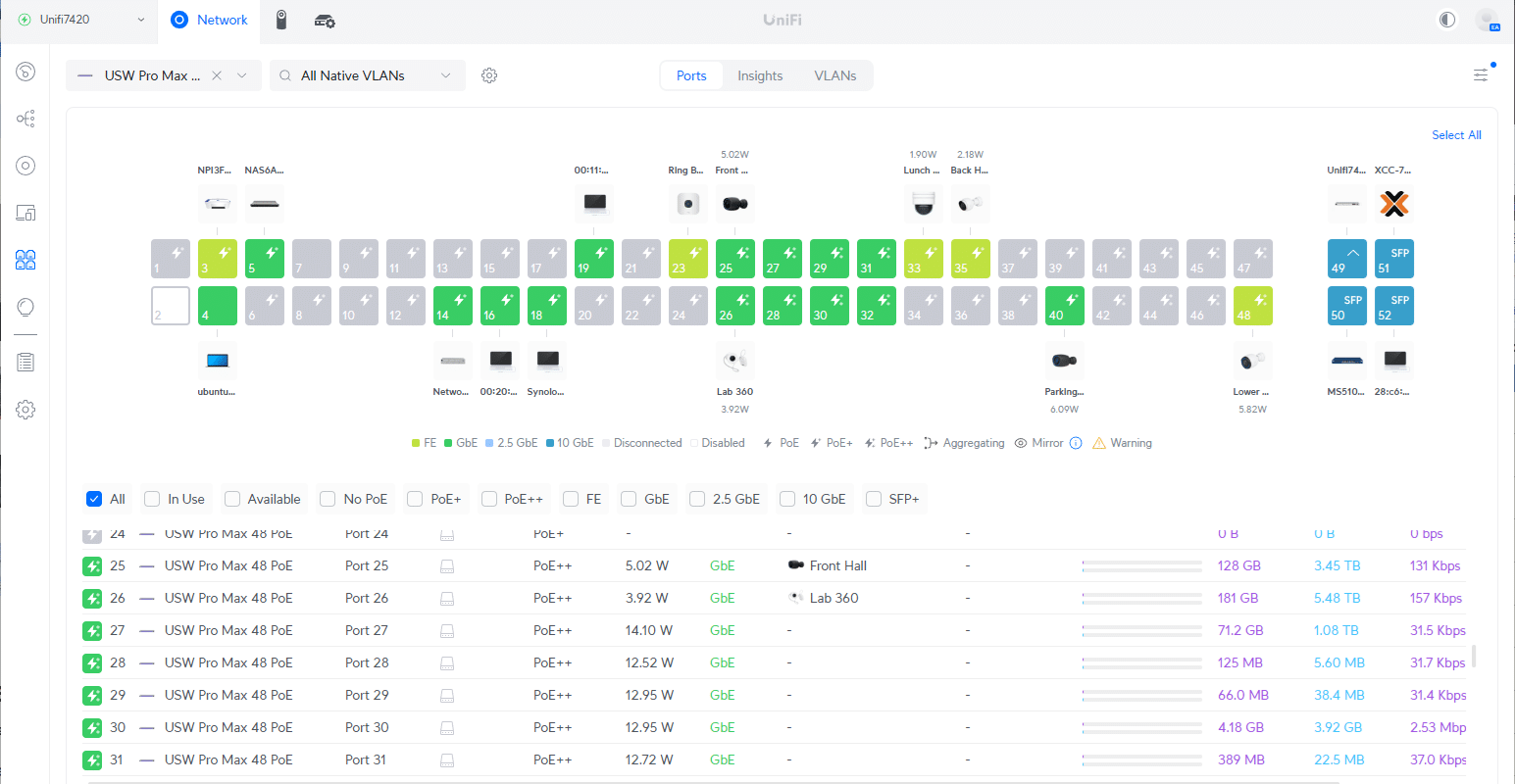The image size is (1515, 784).
Task: Select SFP port 52
Action: coord(1394,306)
